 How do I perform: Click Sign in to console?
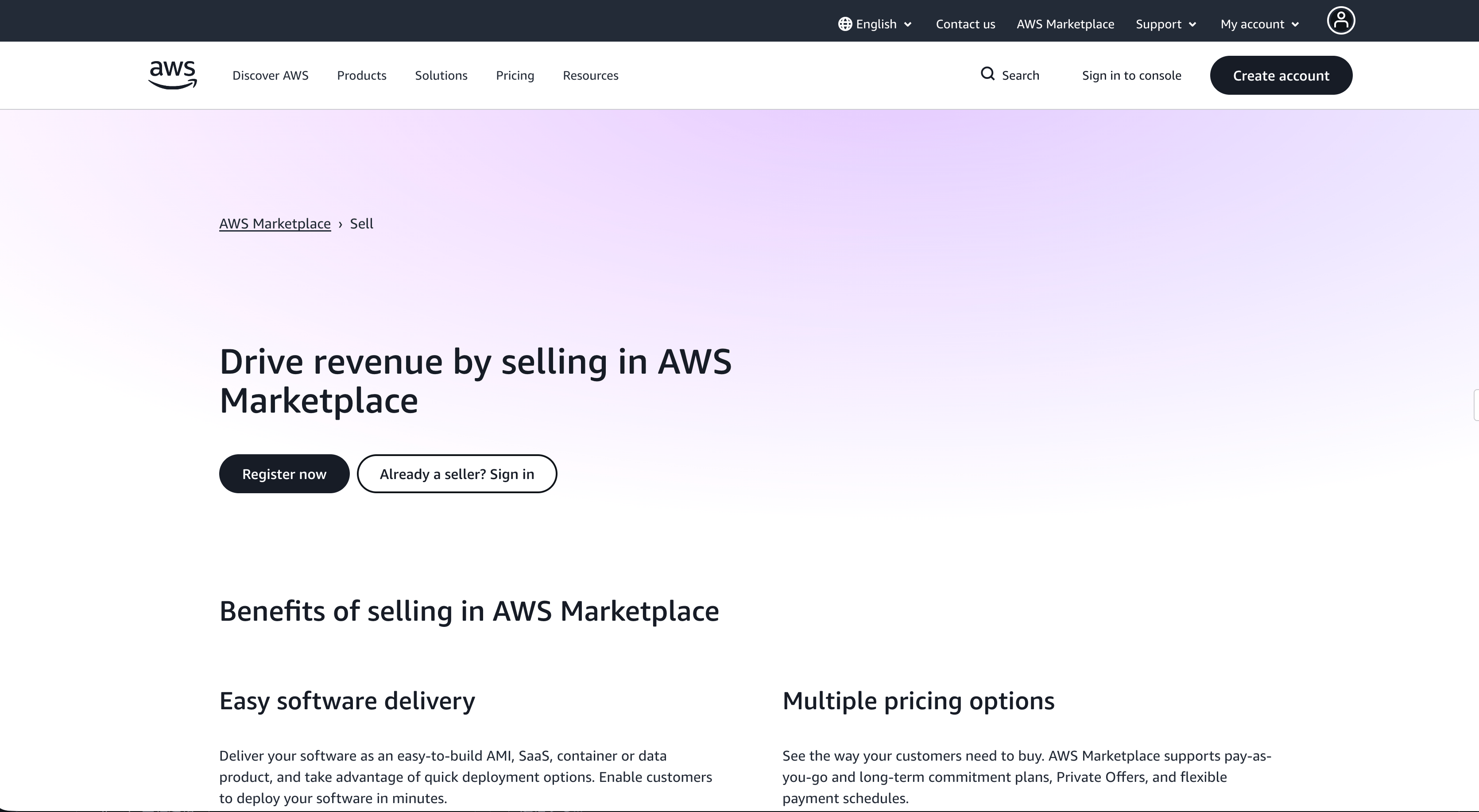[x=1132, y=75]
